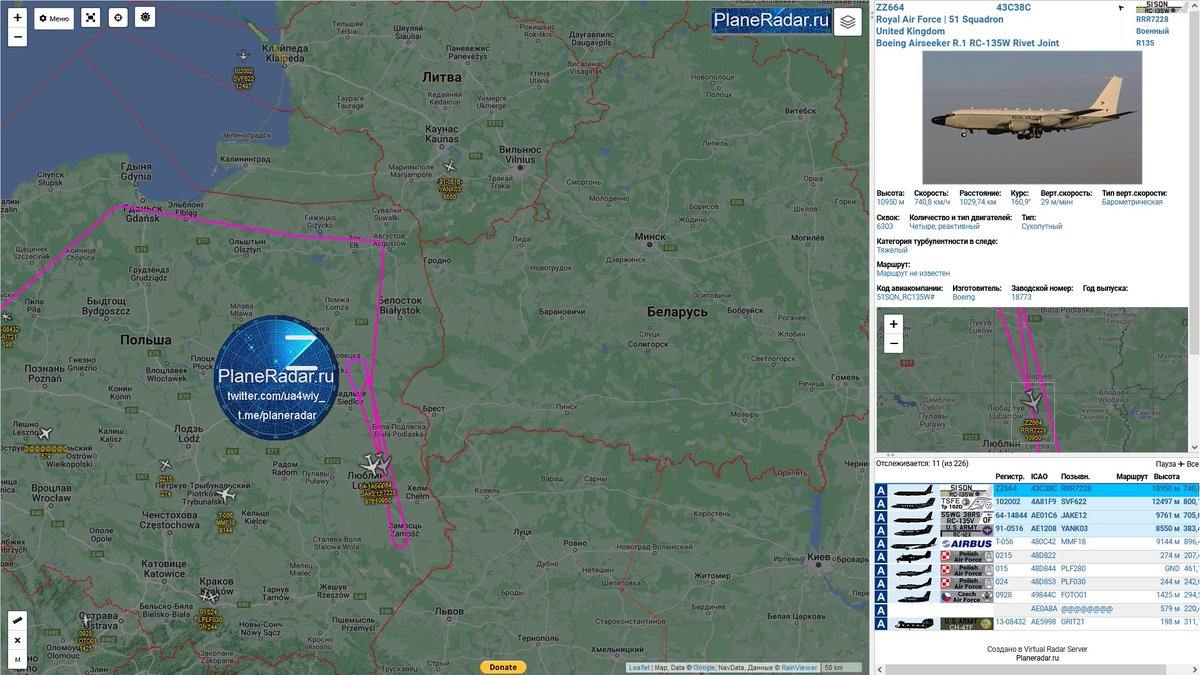
Task: Select row T-056 MMF18 in list
Action: [x=1037, y=542]
